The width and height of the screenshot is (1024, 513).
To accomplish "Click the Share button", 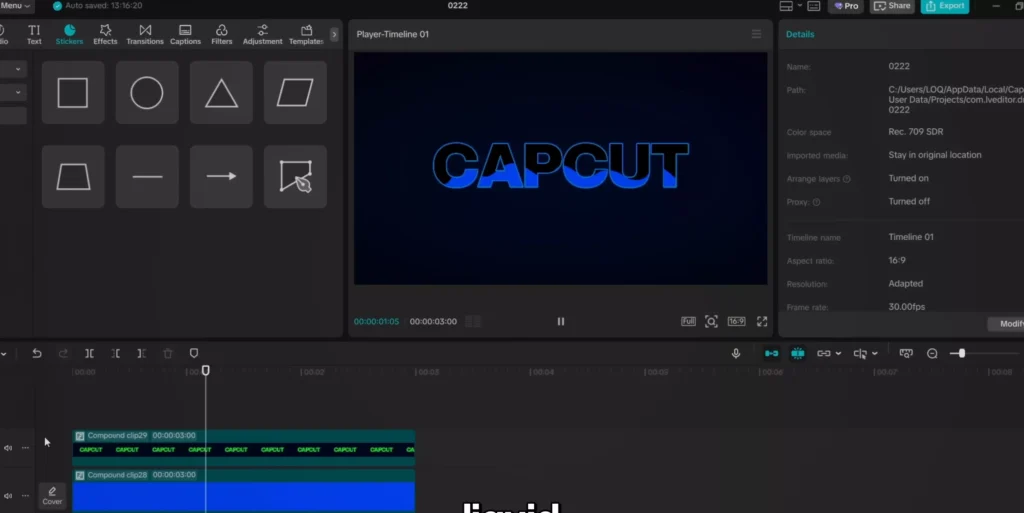I will [x=892, y=6].
